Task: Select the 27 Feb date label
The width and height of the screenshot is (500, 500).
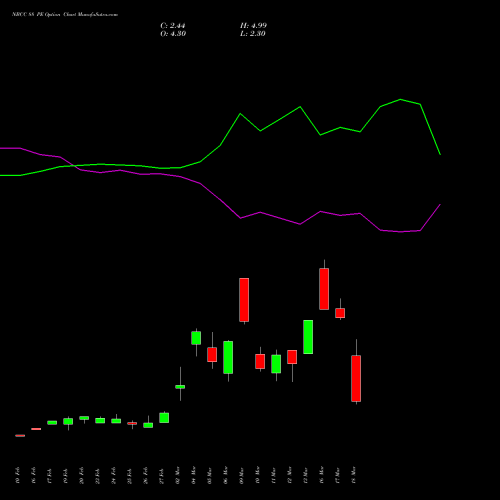Action: (x=162, y=476)
